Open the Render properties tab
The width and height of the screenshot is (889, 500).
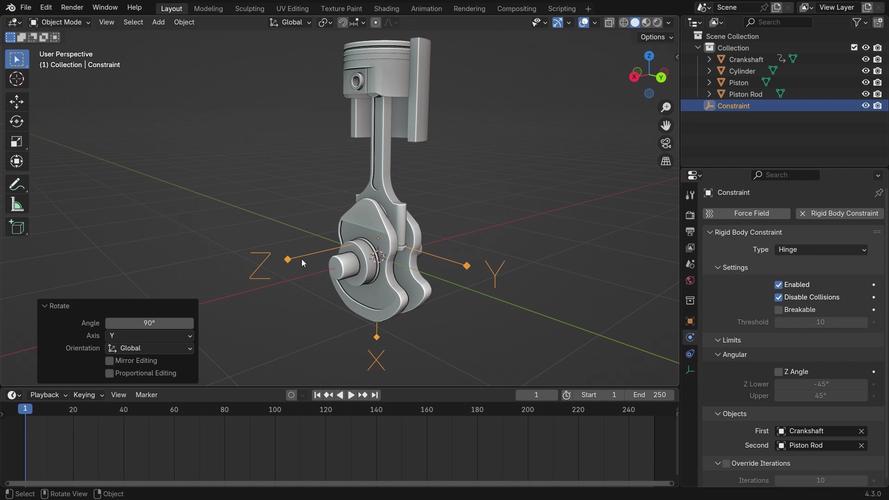(x=690, y=215)
